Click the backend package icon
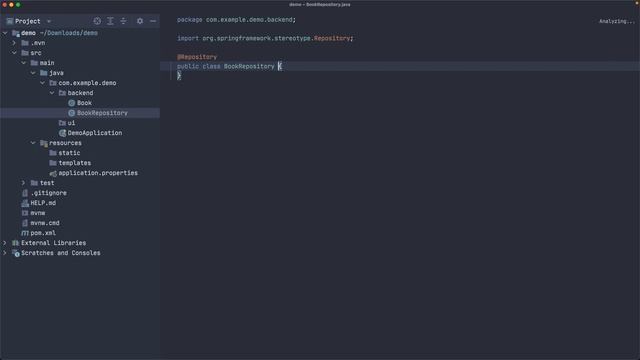The height and width of the screenshot is (360, 640). pyautogui.click(x=62, y=93)
